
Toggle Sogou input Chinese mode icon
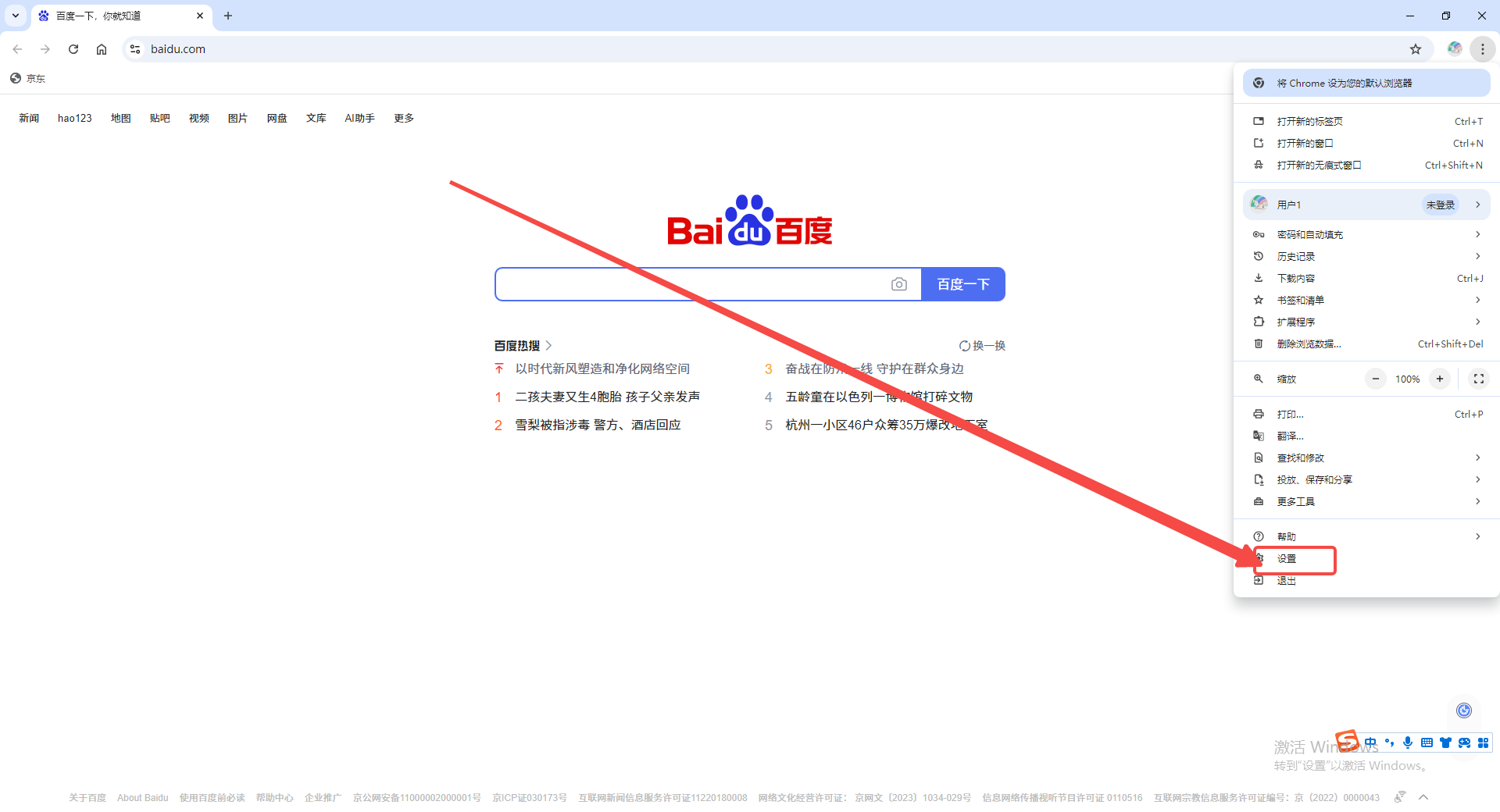pyautogui.click(x=1370, y=743)
